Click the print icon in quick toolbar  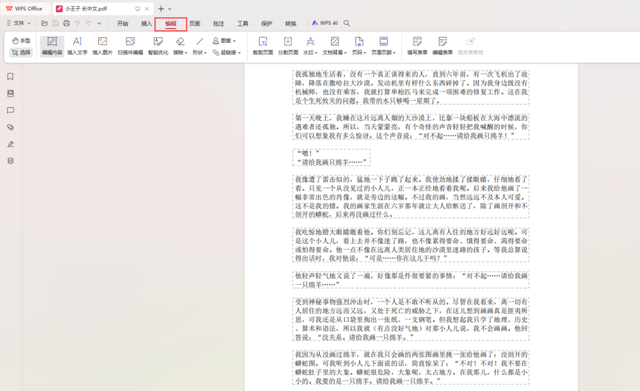[x=67, y=23]
